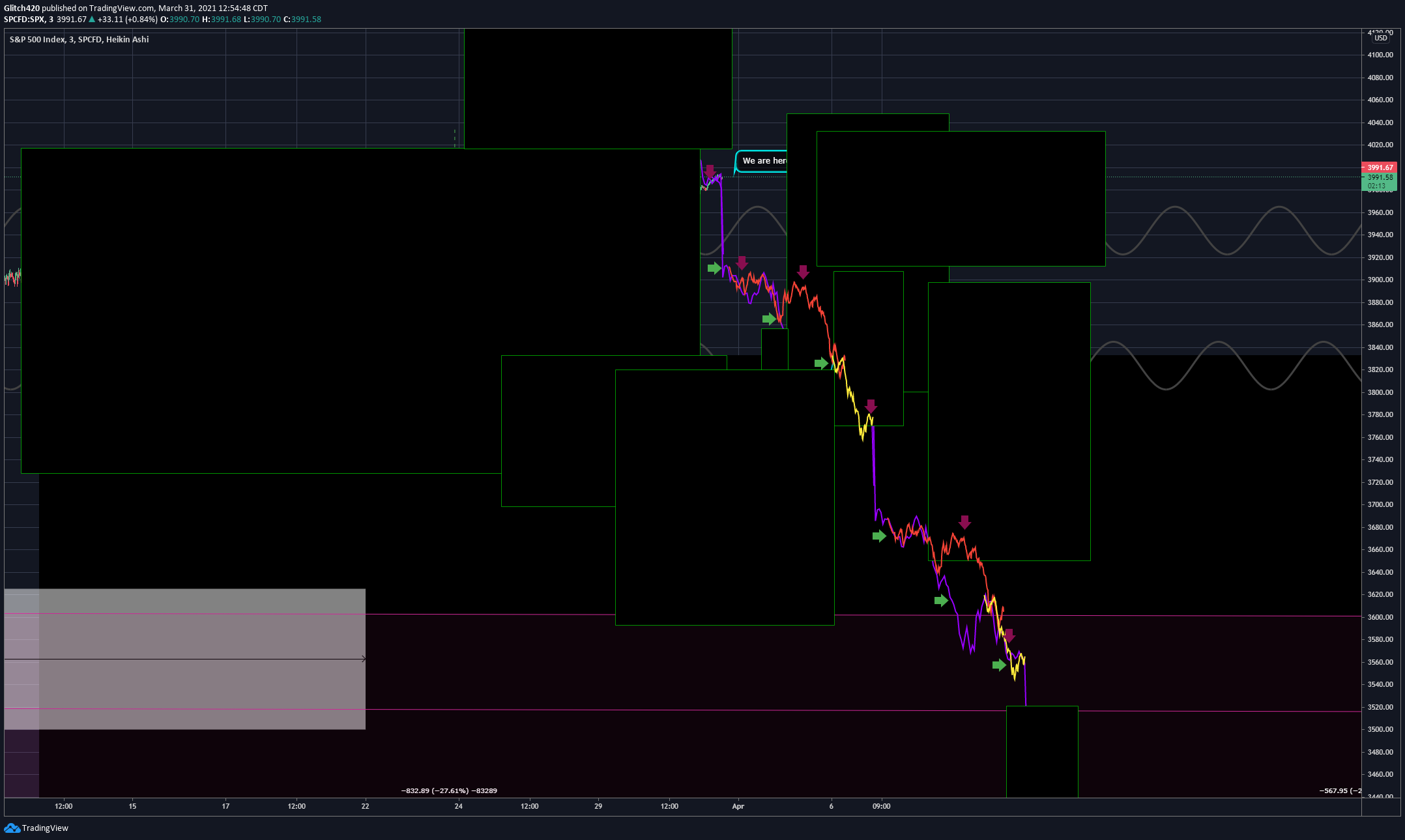Click the 15 date label on the time axis
Viewport: 1405px width, 840px height.
point(132,807)
